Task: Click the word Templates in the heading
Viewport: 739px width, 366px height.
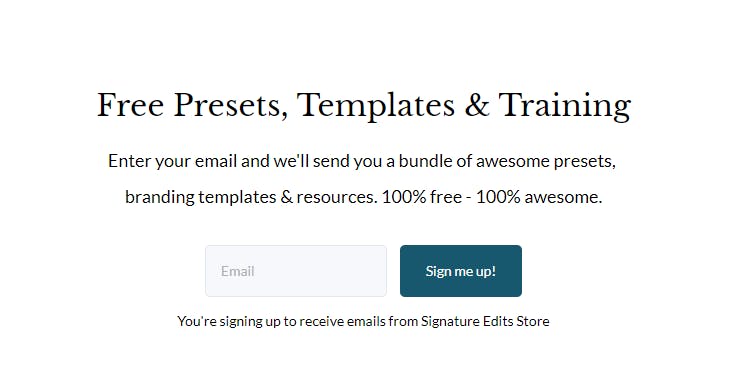Action: coord(376,106)
